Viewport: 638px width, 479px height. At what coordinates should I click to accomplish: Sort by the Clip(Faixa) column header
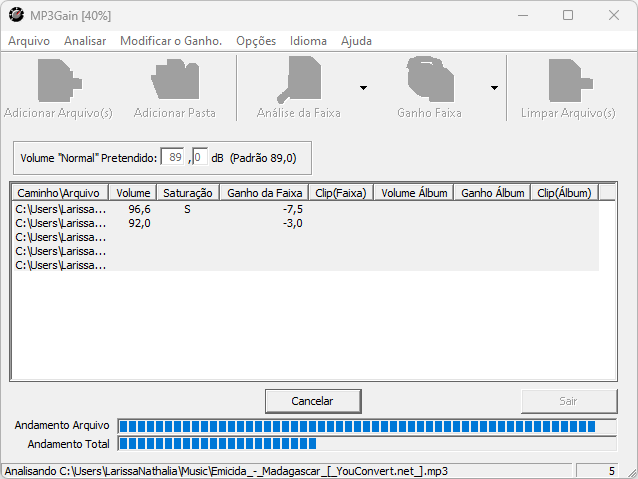coord(341,192)
